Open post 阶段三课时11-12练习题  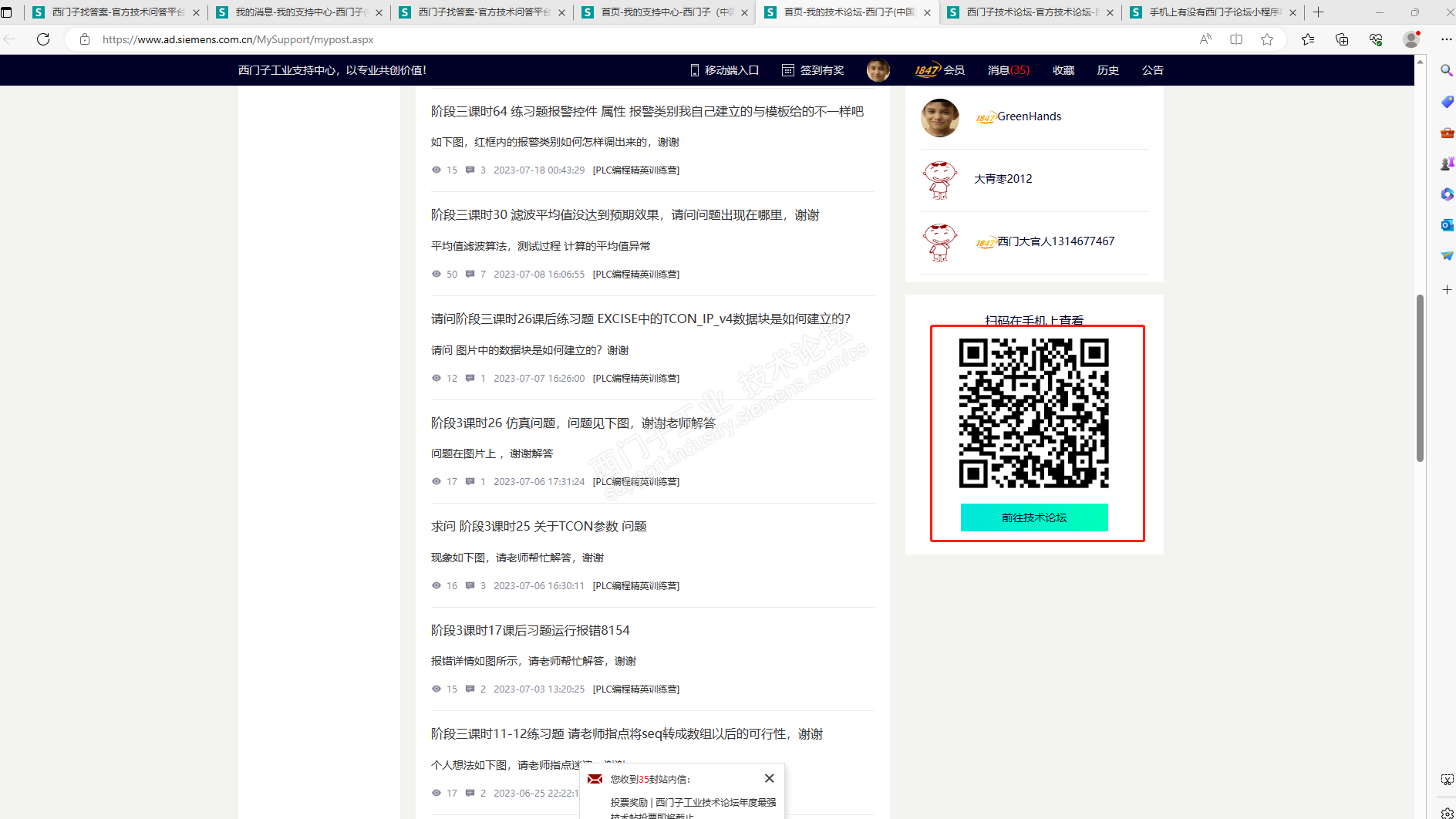click(626, 734)
